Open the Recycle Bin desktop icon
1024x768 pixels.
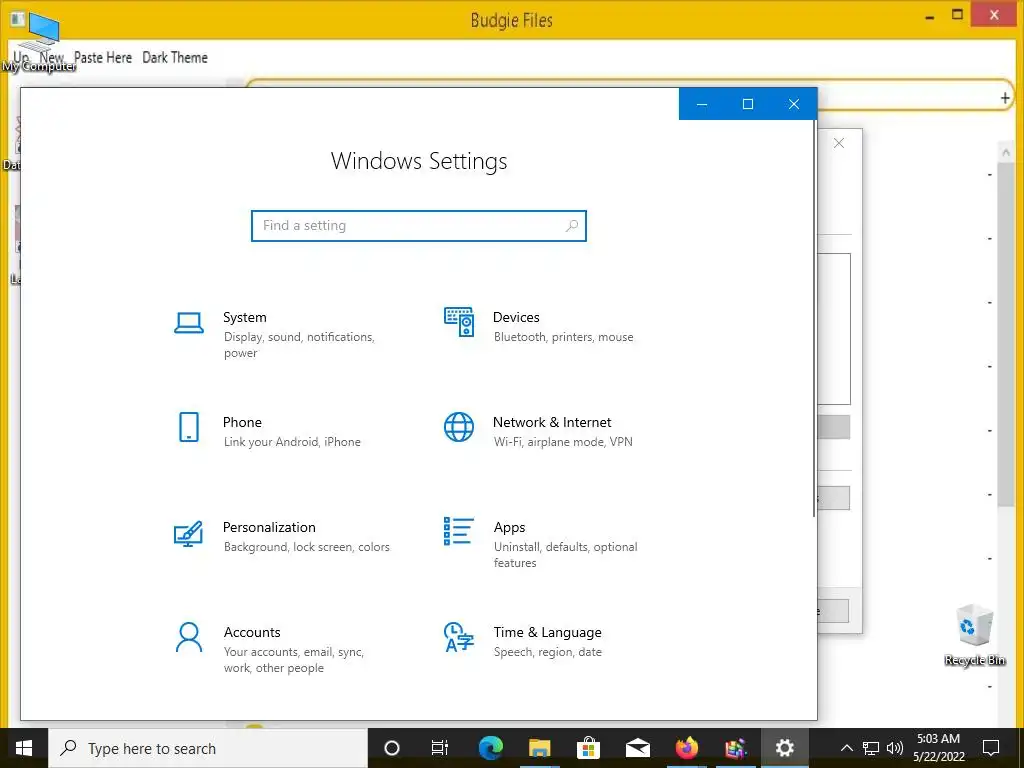[975, 635]
